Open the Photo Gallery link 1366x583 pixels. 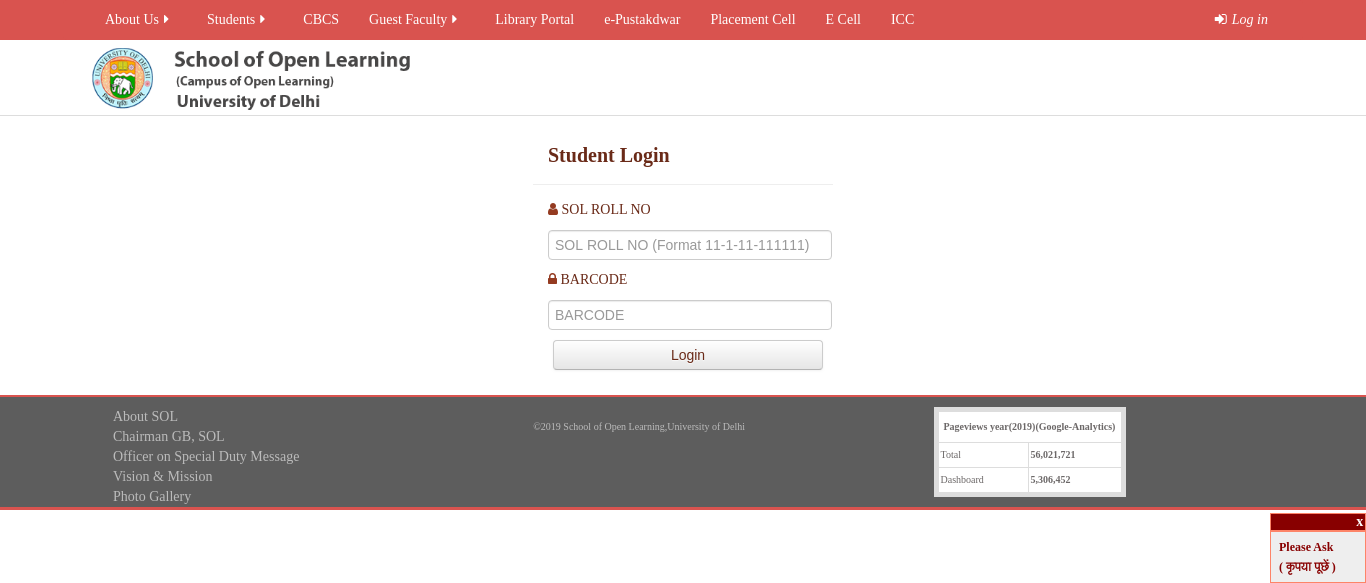[152, 496]
